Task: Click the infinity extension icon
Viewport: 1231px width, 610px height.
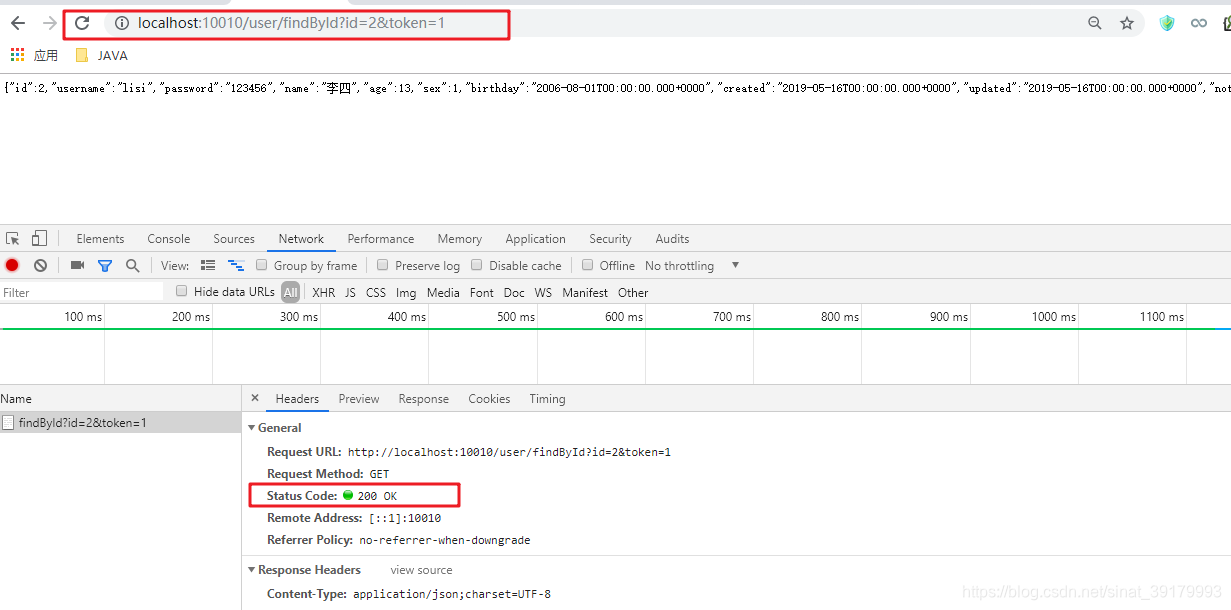Action: click(1199, 23)
